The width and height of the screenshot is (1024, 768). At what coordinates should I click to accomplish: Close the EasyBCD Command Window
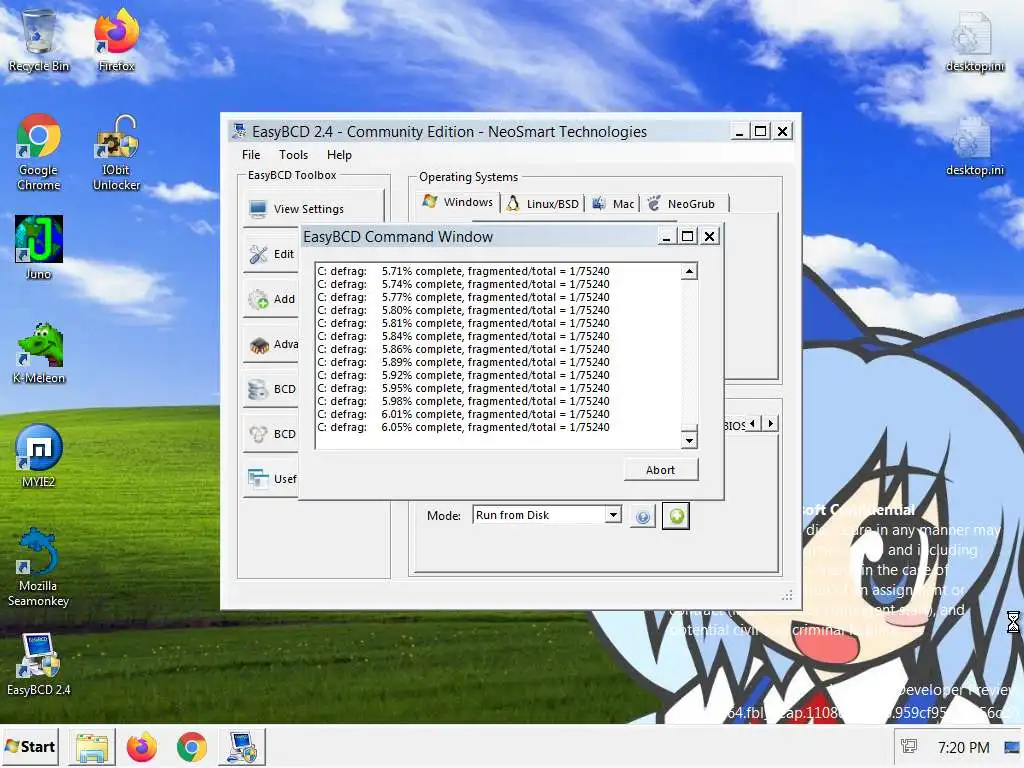click(x=710, y=236)
